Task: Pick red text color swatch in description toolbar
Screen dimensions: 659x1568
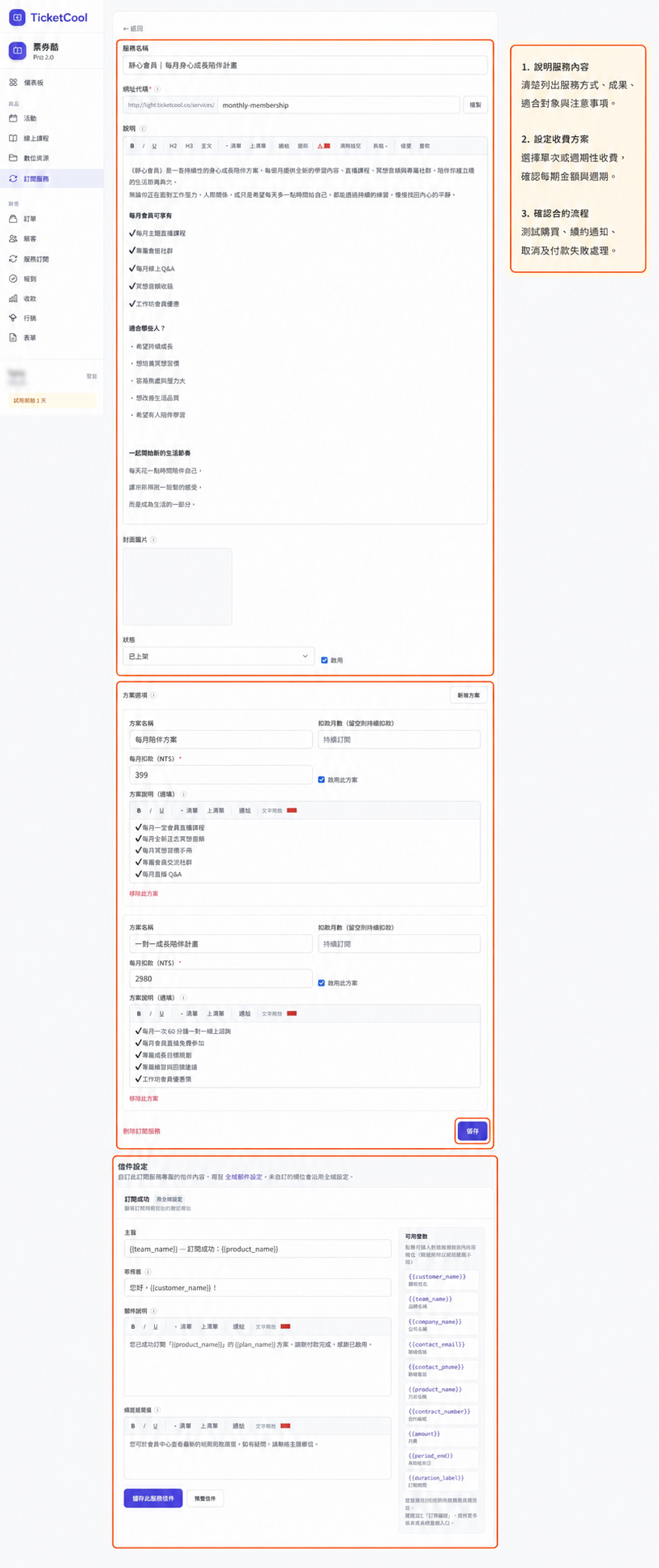Action: click(x=324, y=146)
